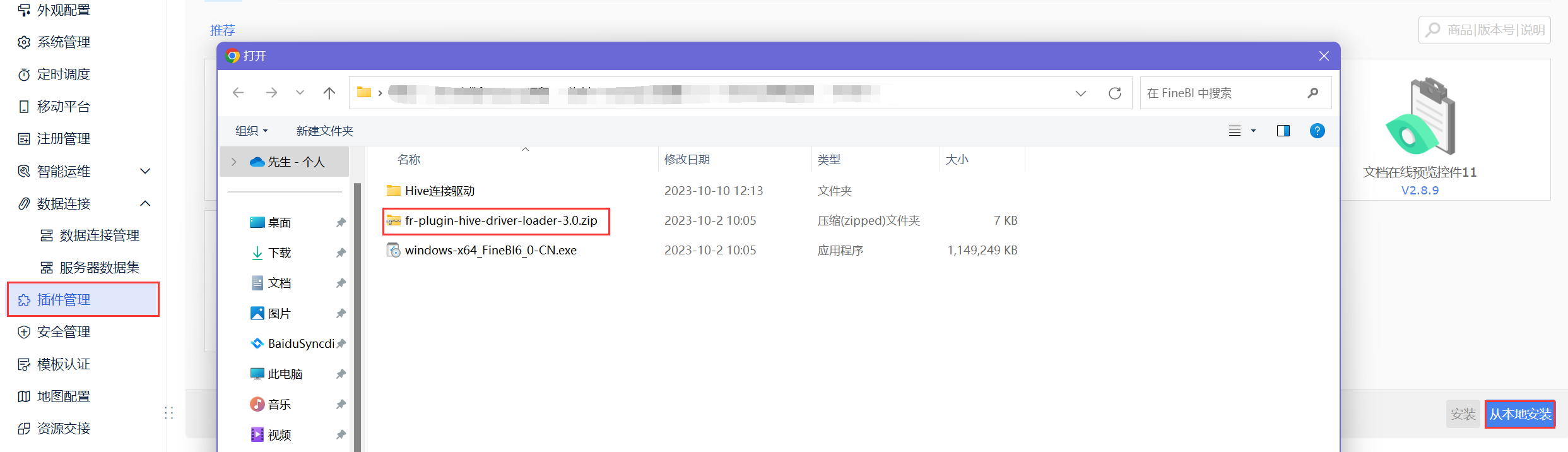The image size is (1568, 452).
Task: Select BaiduSyncdisk in quick access
Action: (301, 344)
